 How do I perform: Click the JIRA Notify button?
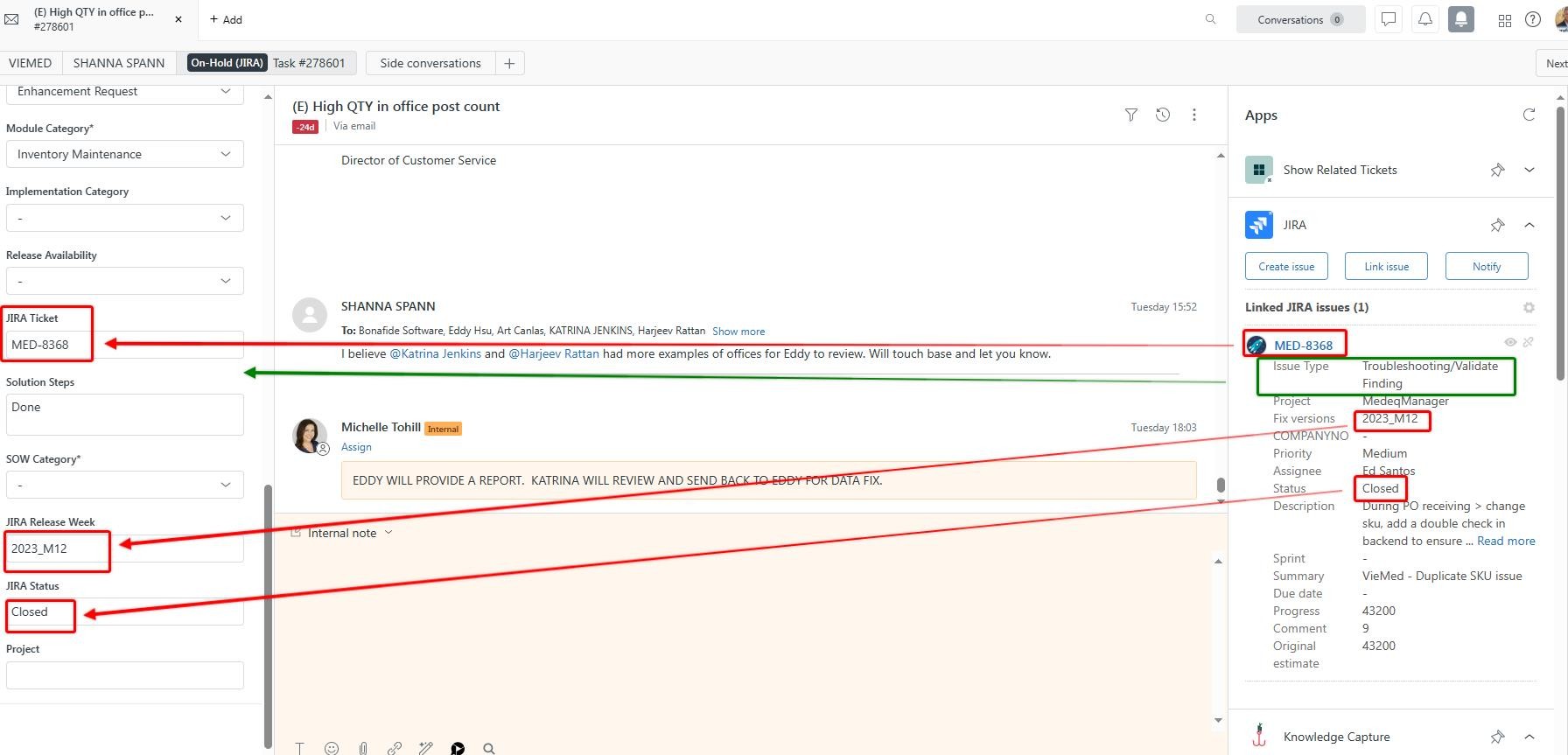[1487, 266]
